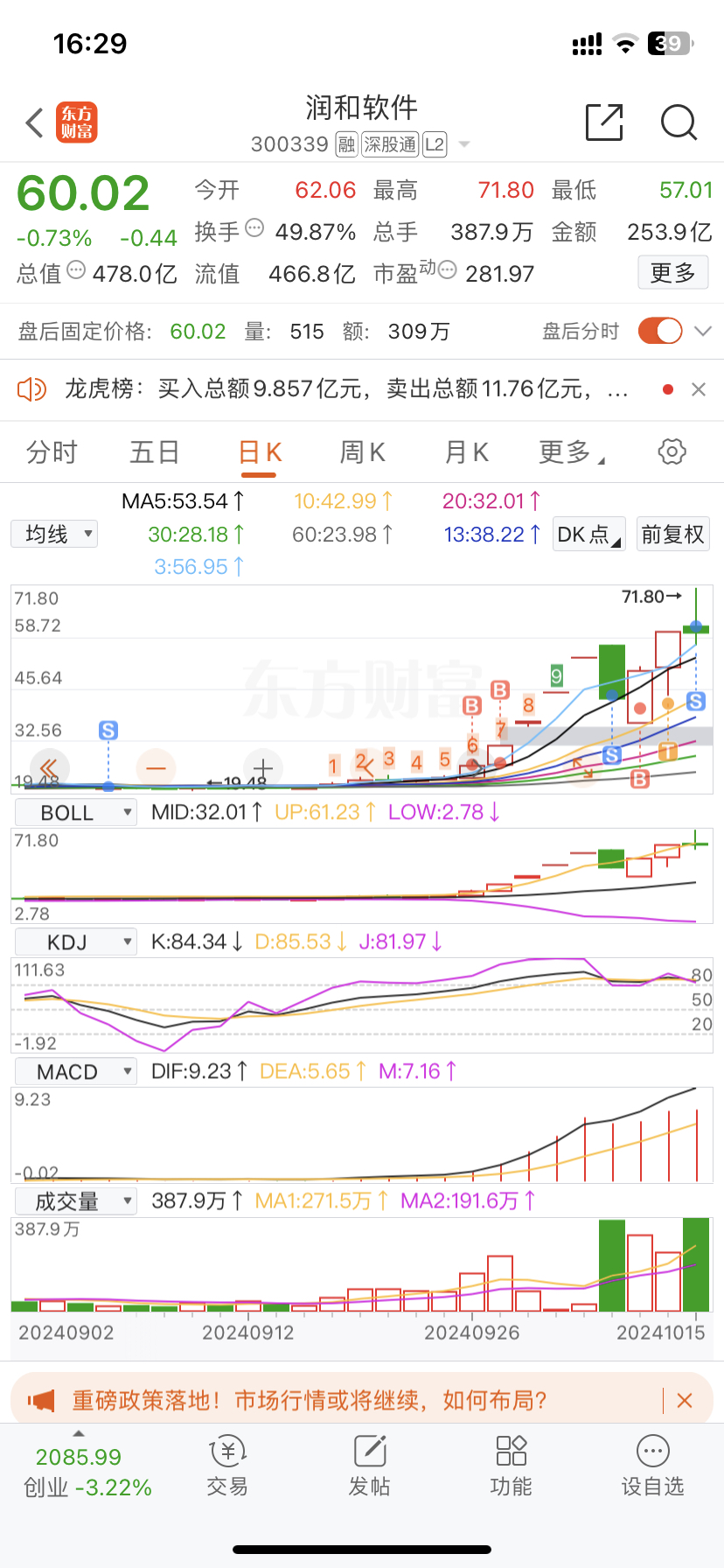
Task: Tap the numbered 9 green marker
Action: [556, 675]
